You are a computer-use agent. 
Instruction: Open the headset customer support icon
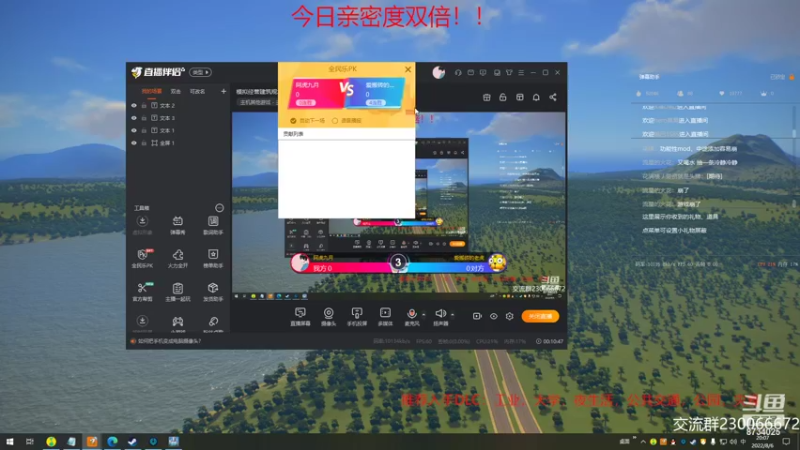click(458, 72)
